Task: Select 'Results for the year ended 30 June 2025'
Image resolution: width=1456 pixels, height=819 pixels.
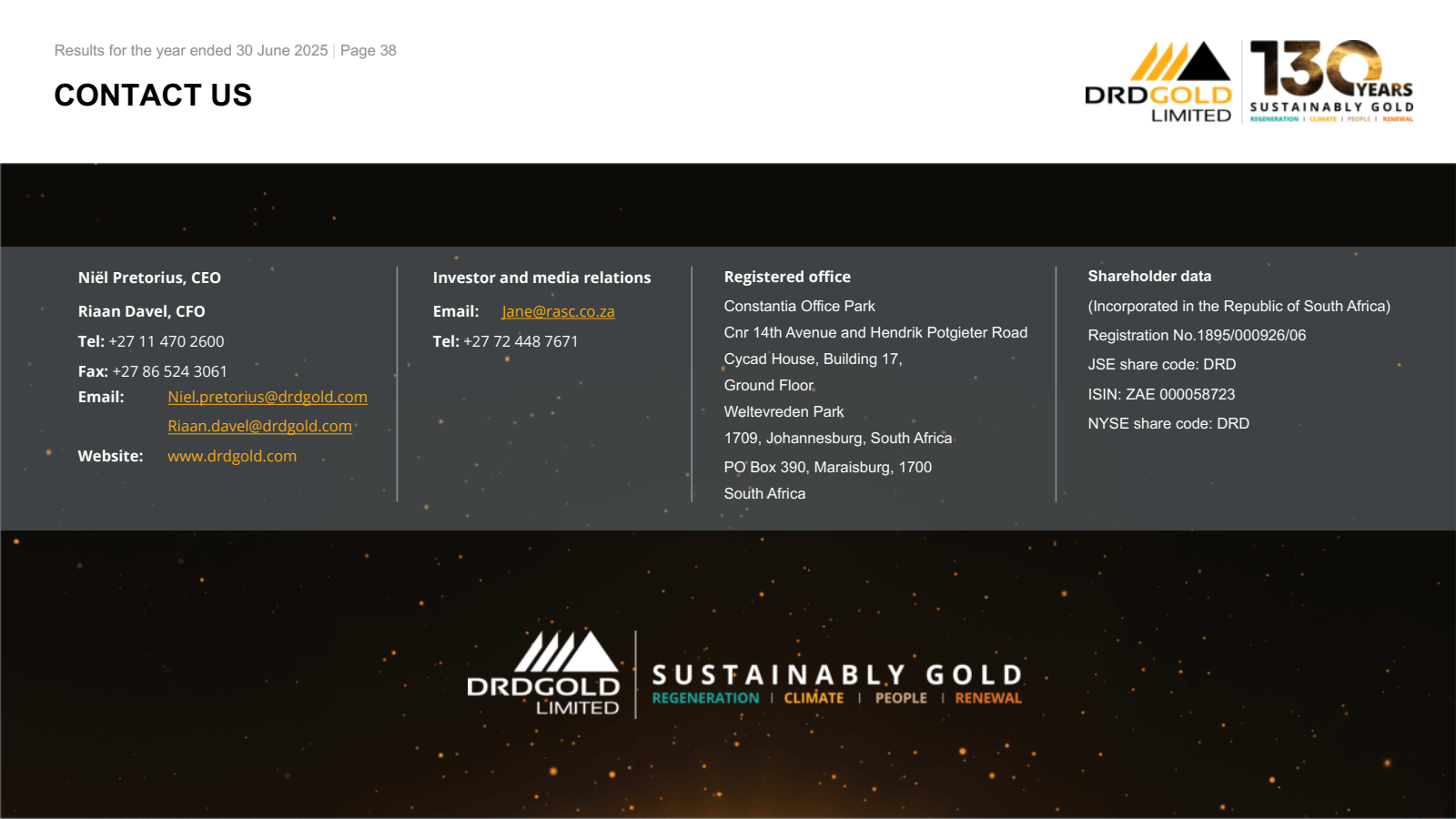Action: [191, 50]
